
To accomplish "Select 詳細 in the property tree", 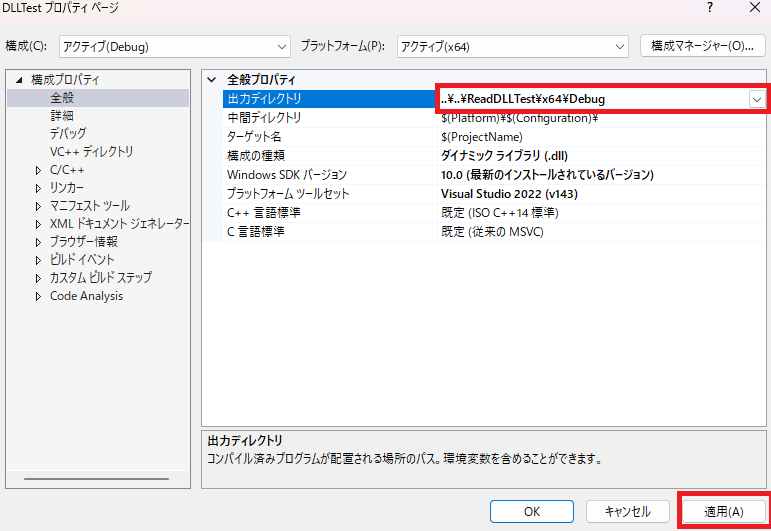I will tap(62, 116).
